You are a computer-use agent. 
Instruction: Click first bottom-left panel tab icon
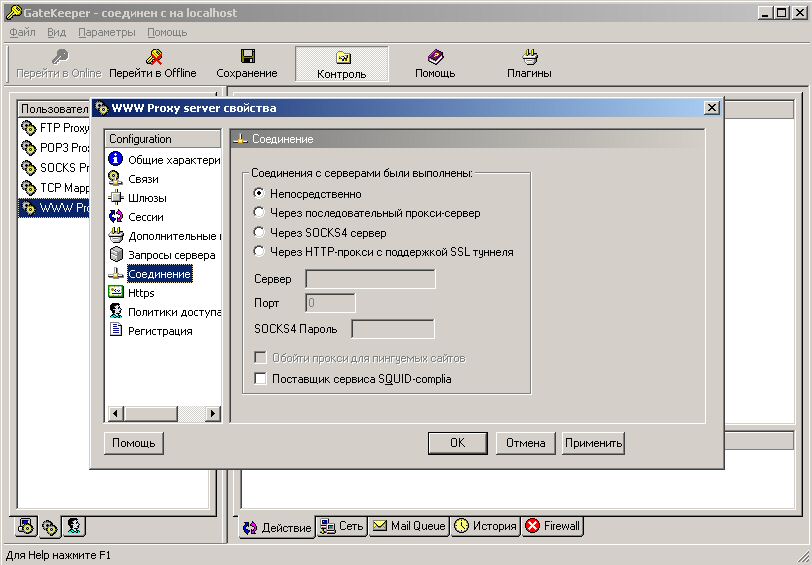click(26, 526)
